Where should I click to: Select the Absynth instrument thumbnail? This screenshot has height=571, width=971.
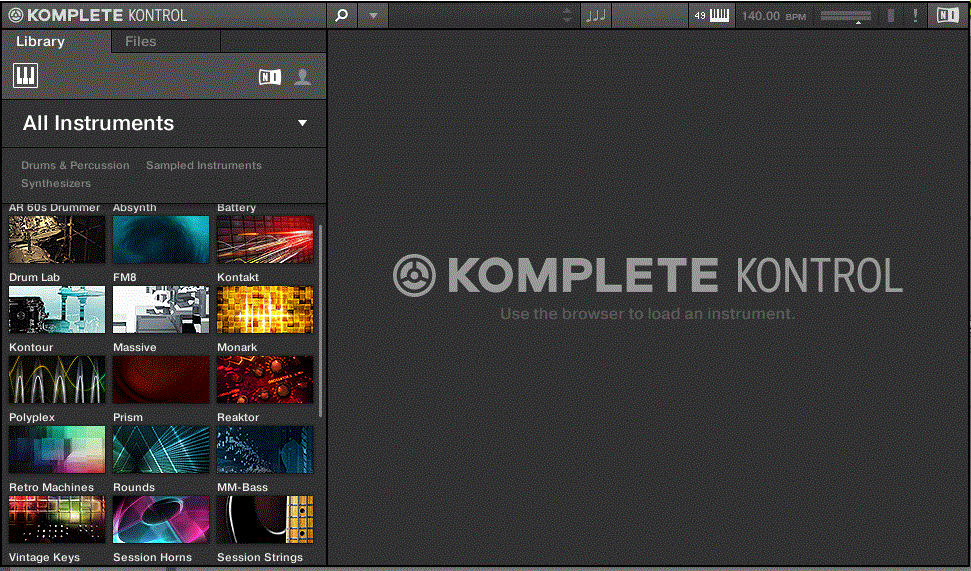click(161, 239)
